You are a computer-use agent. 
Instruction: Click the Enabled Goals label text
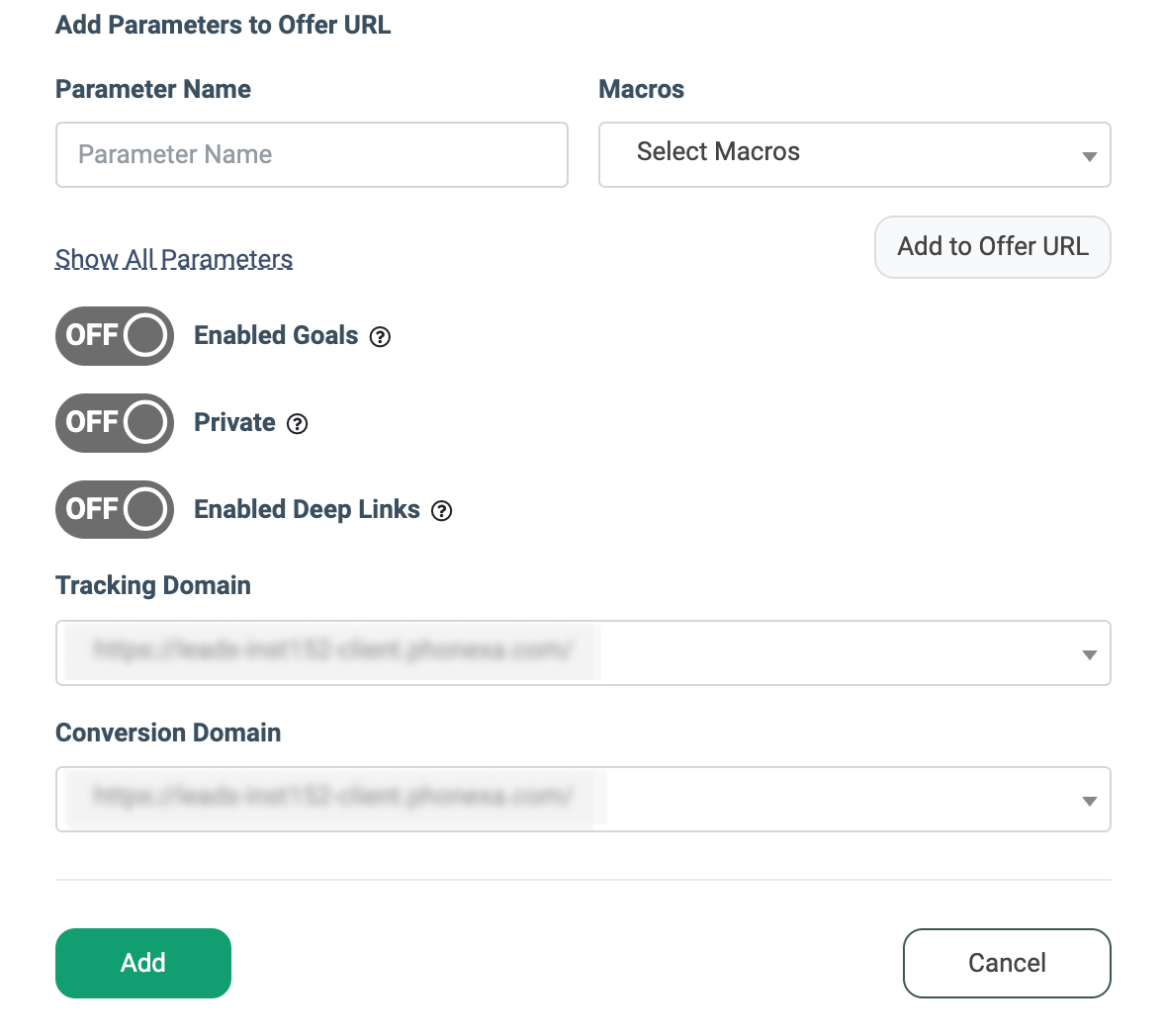pyautogui.click(x=276, y=336)
